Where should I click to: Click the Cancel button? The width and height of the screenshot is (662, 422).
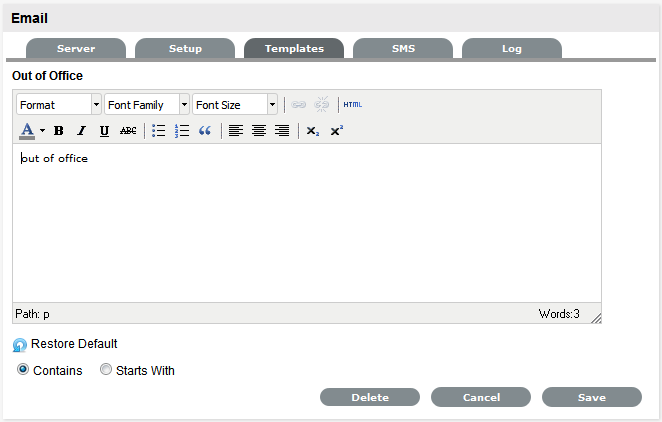click(x=481, y=397)
